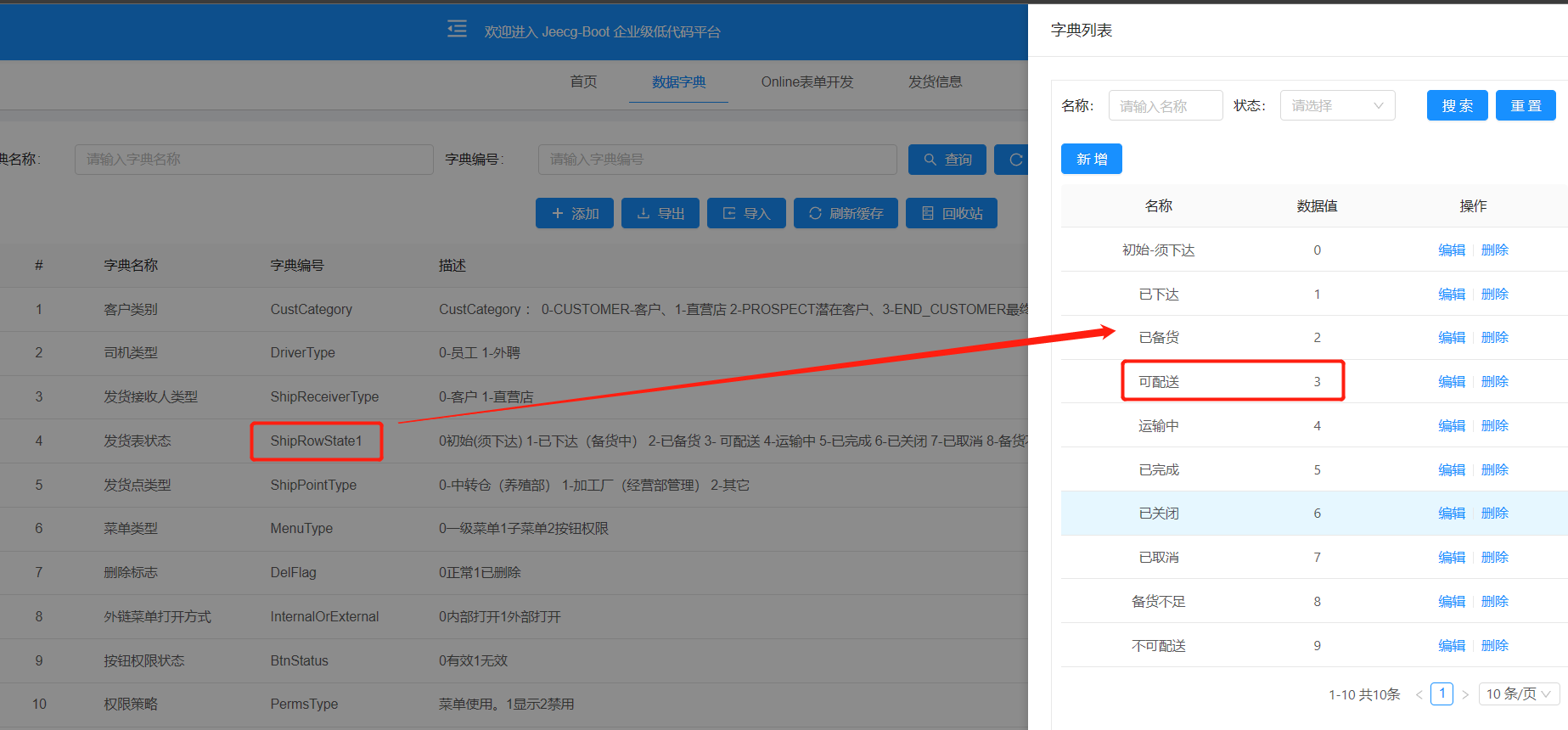Click 删除 for 初始-须下达 row
The width and height of the screenshot is (1568, 730).
coord(1495,250)
